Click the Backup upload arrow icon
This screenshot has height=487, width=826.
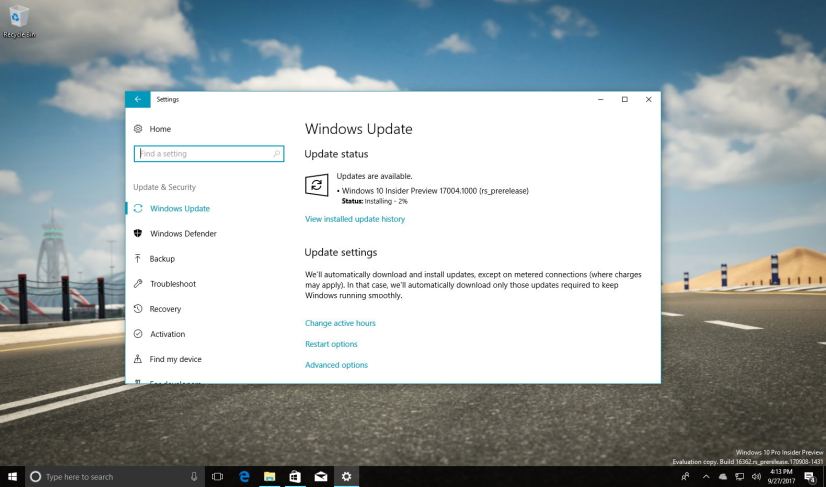pos(138,259)
